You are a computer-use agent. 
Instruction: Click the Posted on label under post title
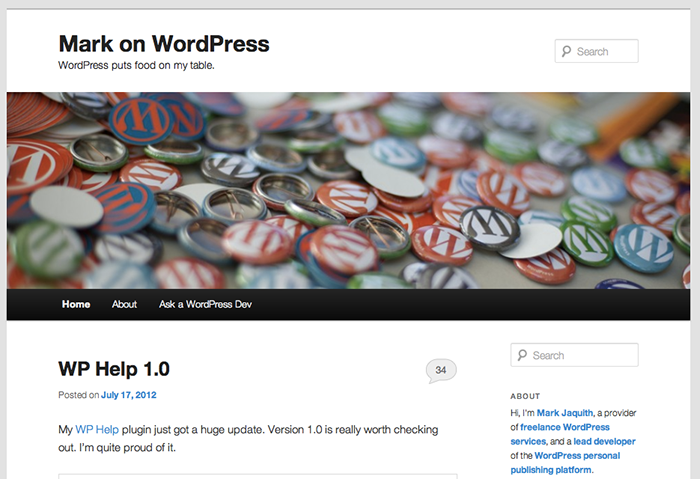(78, 395)
